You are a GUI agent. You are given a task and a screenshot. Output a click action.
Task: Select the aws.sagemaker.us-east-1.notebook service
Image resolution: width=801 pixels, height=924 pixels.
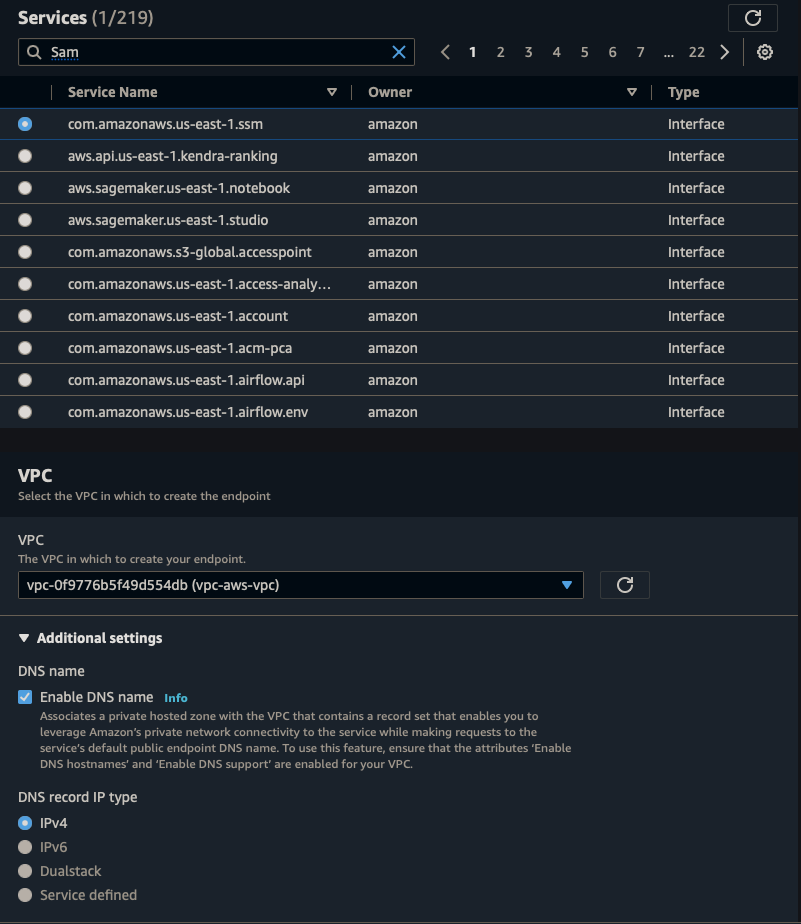tap(24, 188)
